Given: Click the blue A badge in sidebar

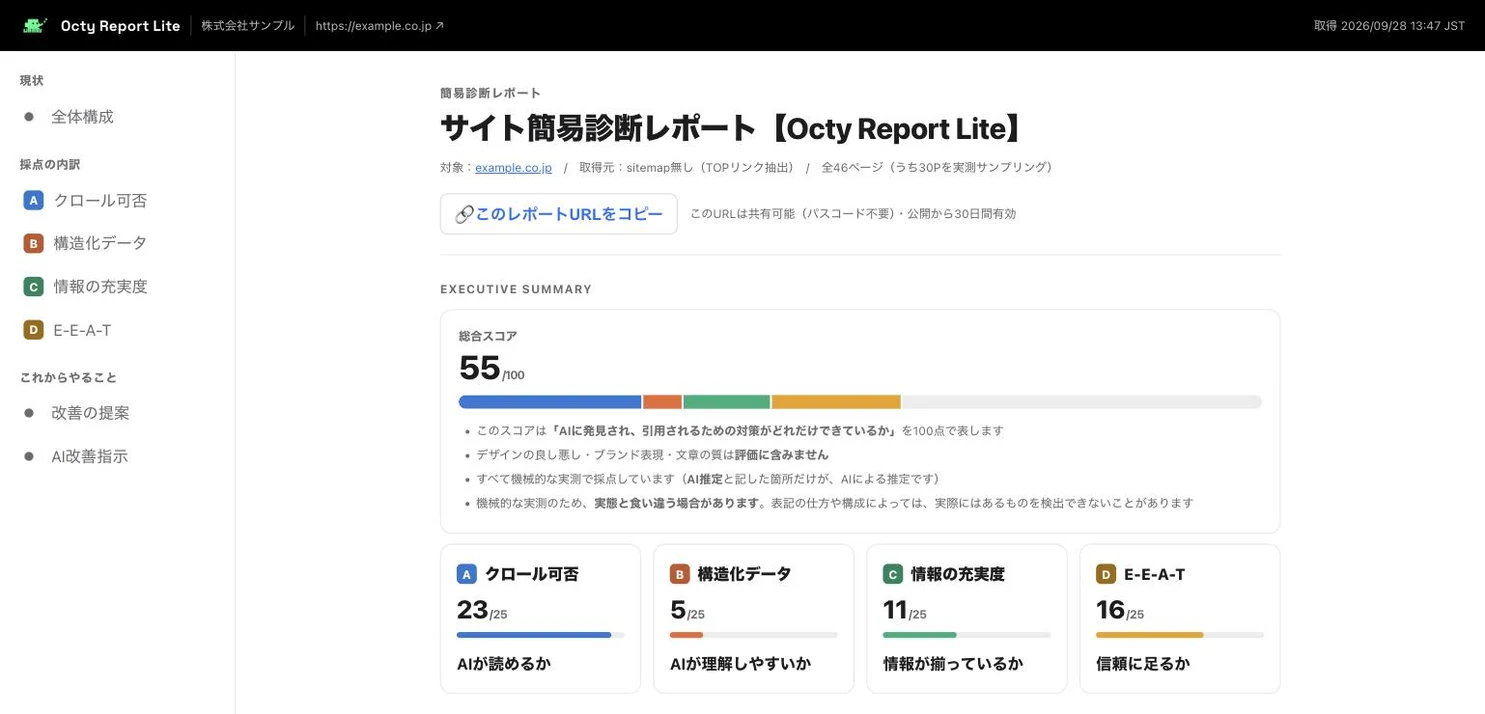Looking at the screenshot, I should (x=33, y=200).
